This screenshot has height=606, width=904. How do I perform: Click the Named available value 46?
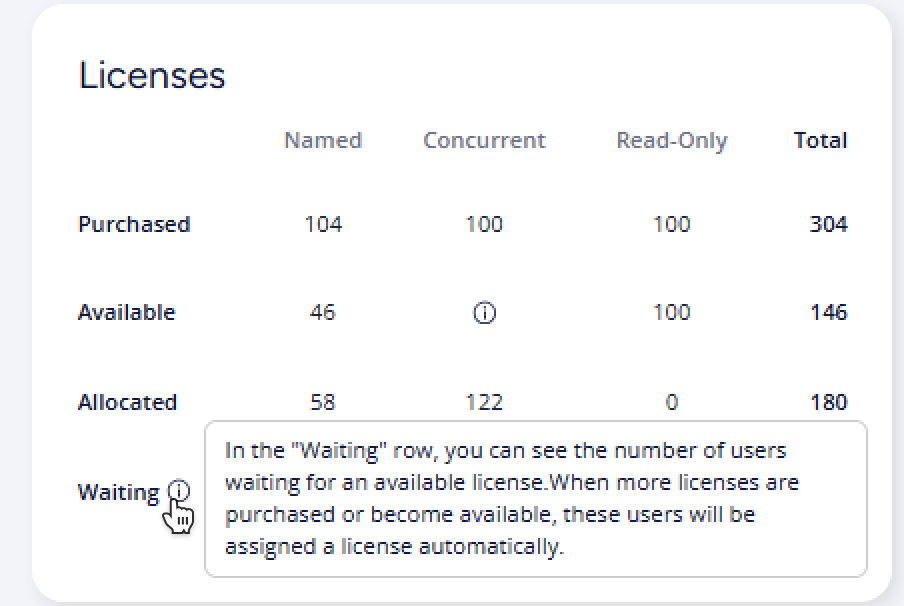tap(322, 313)
